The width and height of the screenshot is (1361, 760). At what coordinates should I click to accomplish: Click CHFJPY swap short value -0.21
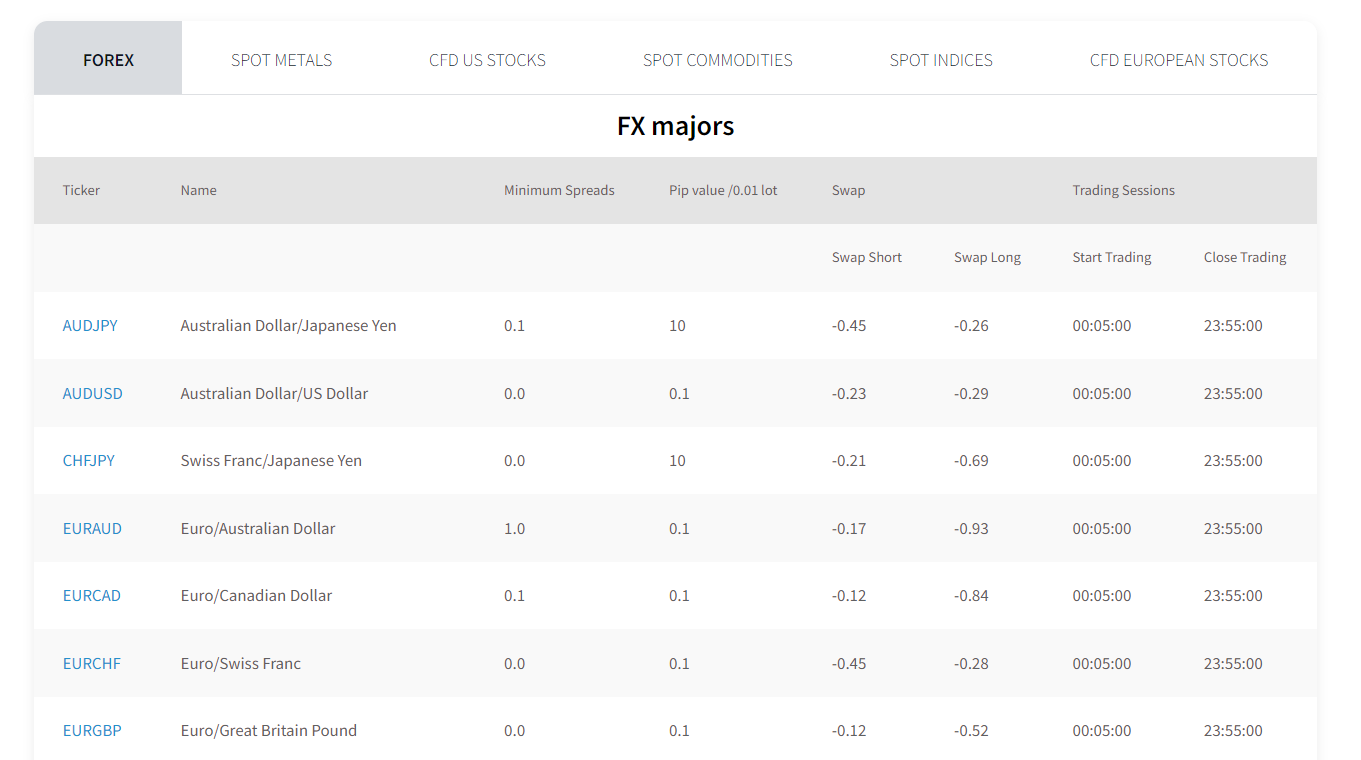click(x=849, y=461)
